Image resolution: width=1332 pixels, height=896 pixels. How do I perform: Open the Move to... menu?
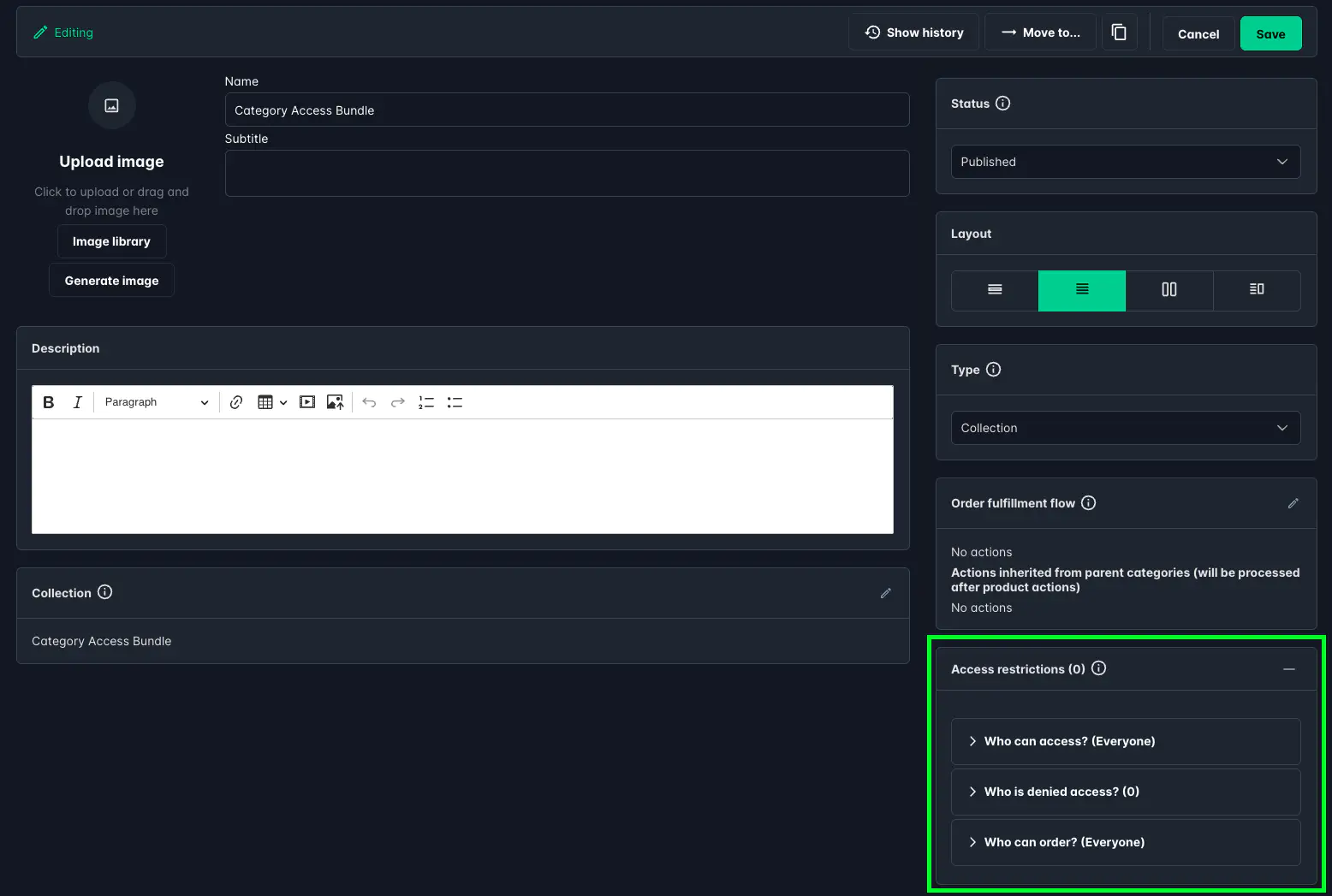click(x=1040, y=32)
